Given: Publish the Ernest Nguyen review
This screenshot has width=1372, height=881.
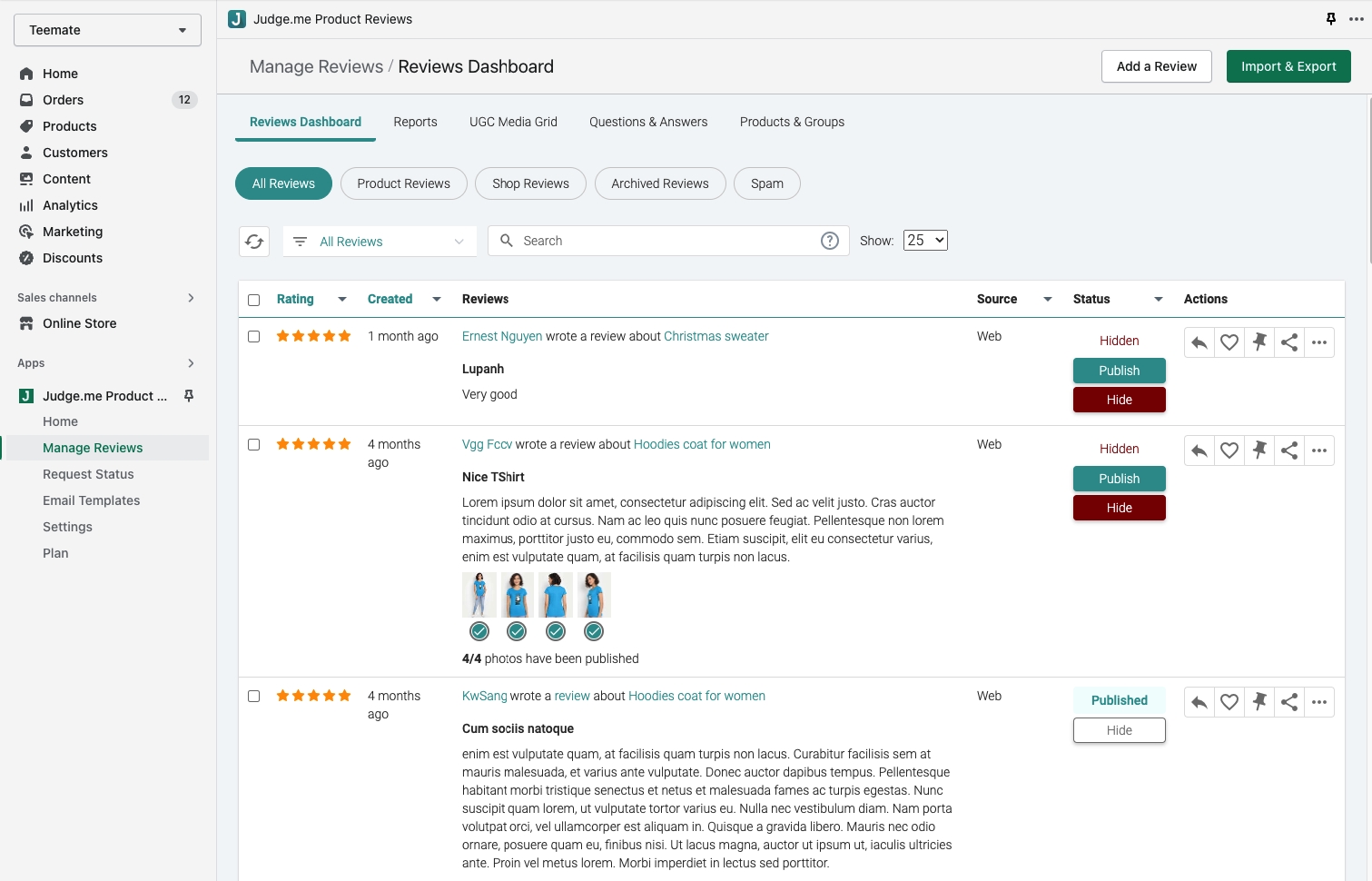Looking at the screenshot, I should pyautogui.click(x=1119, y=371).
